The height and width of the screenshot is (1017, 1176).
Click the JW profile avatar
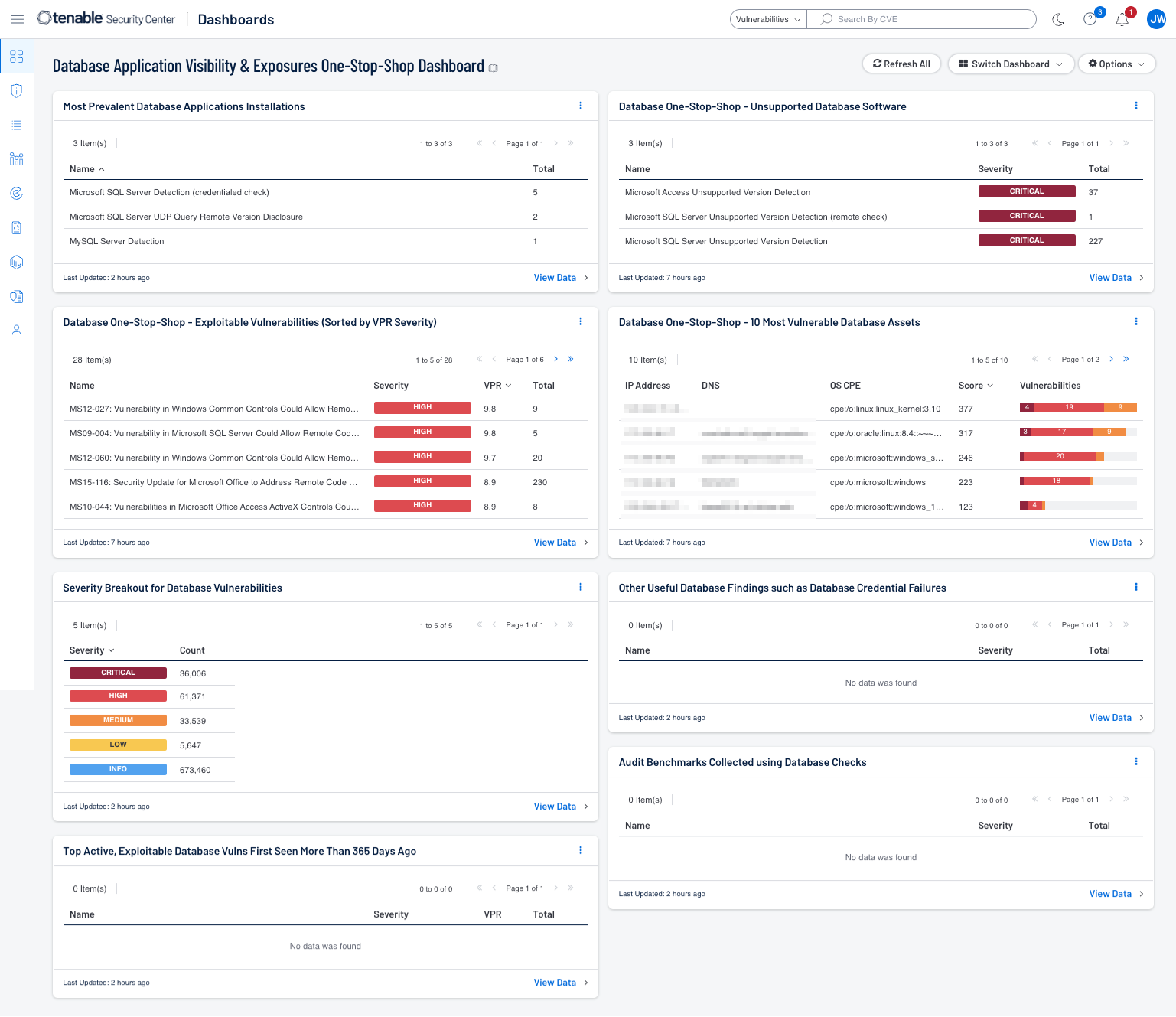coord(1156,19)
